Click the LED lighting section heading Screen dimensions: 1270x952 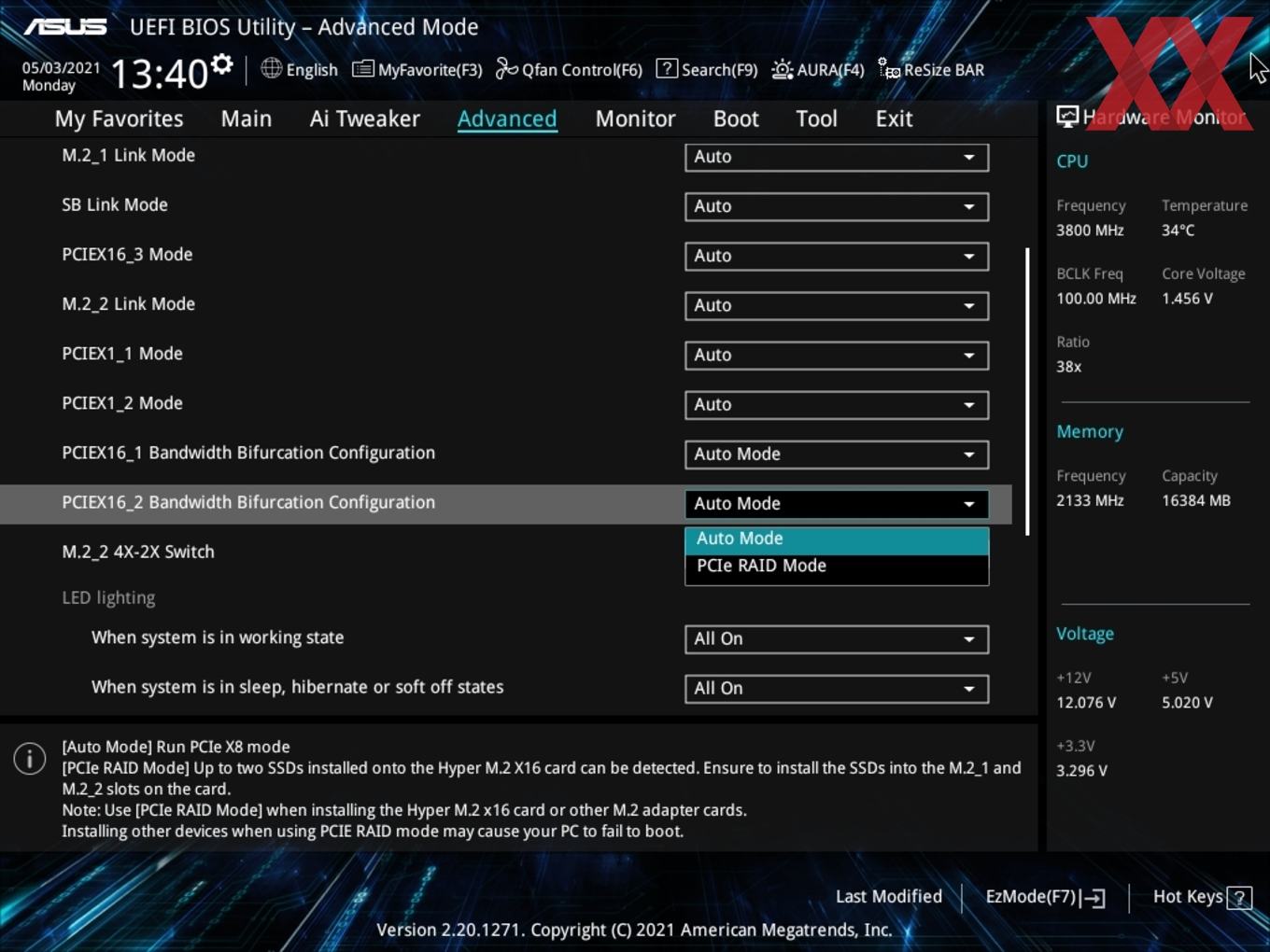108,597
